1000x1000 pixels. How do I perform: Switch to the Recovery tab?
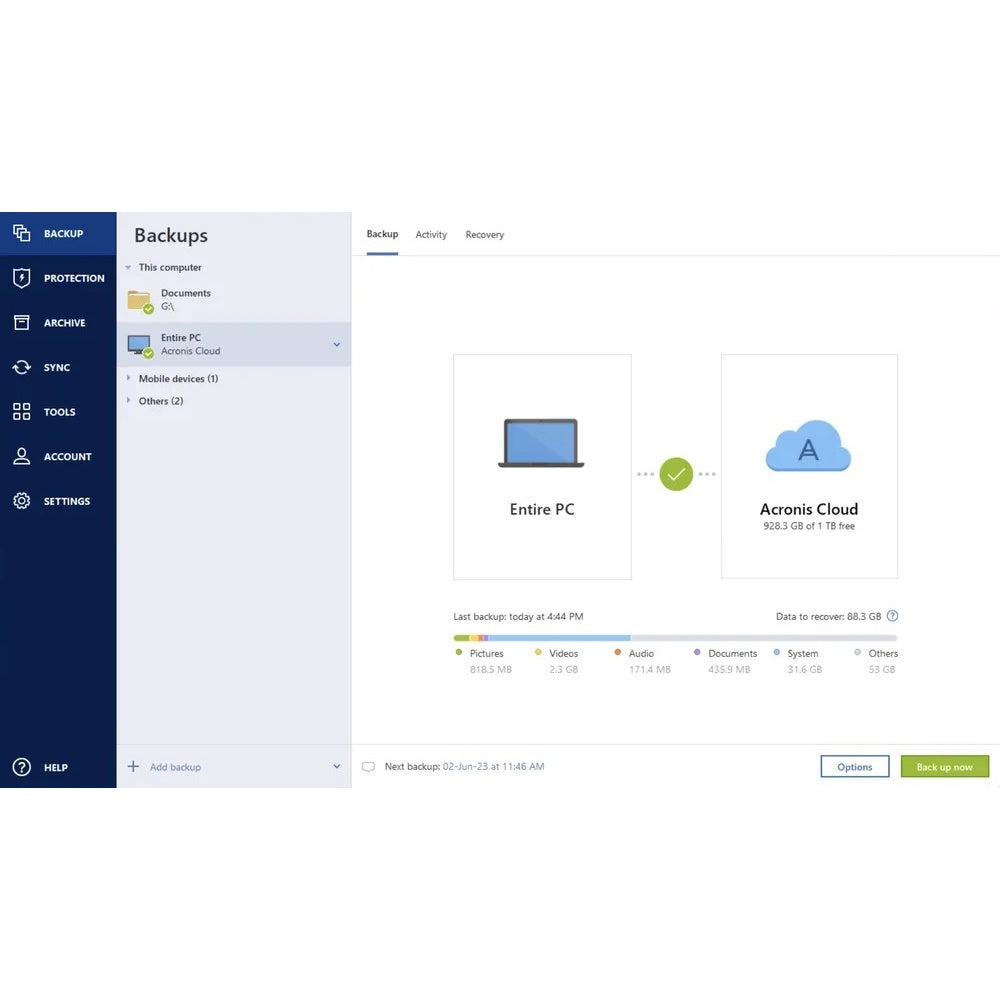click(x=485, y=235)
